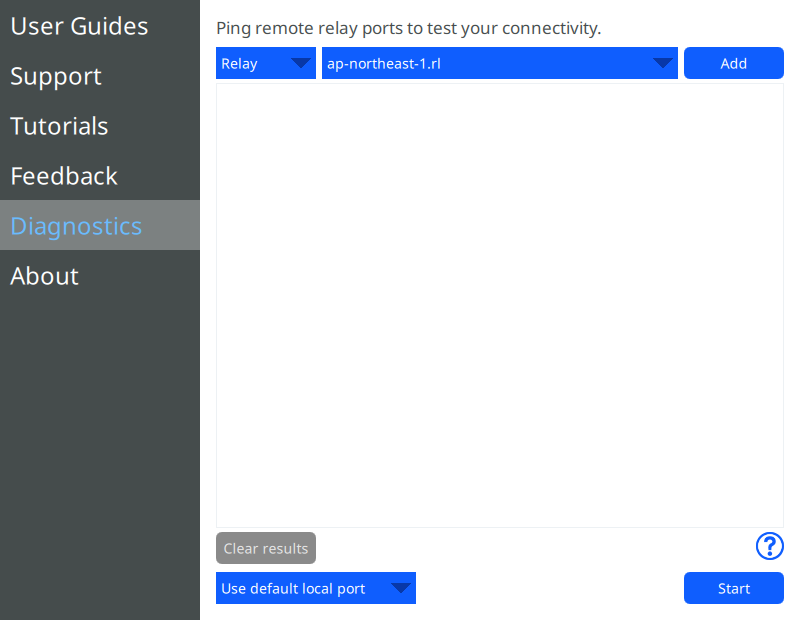Image resolution: width=800 pixels, height=620 pixels.
Task: Clear the ping test results
Action: pyautogui.click(x=265, y=547)
